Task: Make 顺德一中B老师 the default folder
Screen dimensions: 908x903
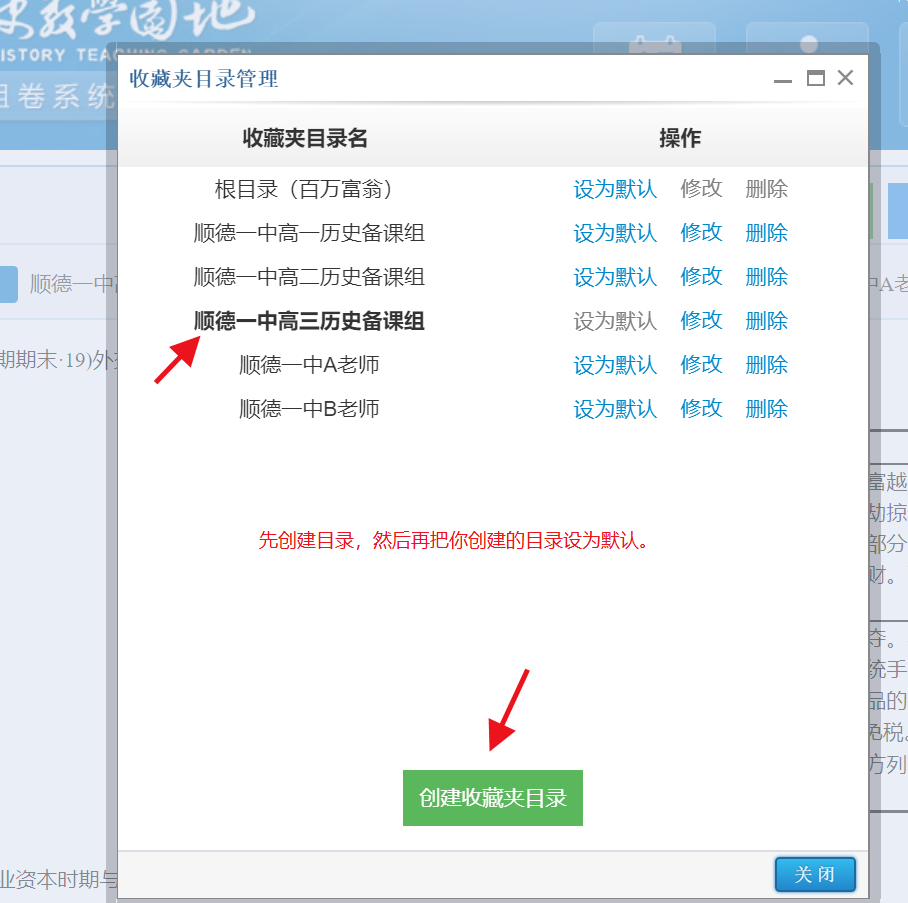Action: coord(615,409)
